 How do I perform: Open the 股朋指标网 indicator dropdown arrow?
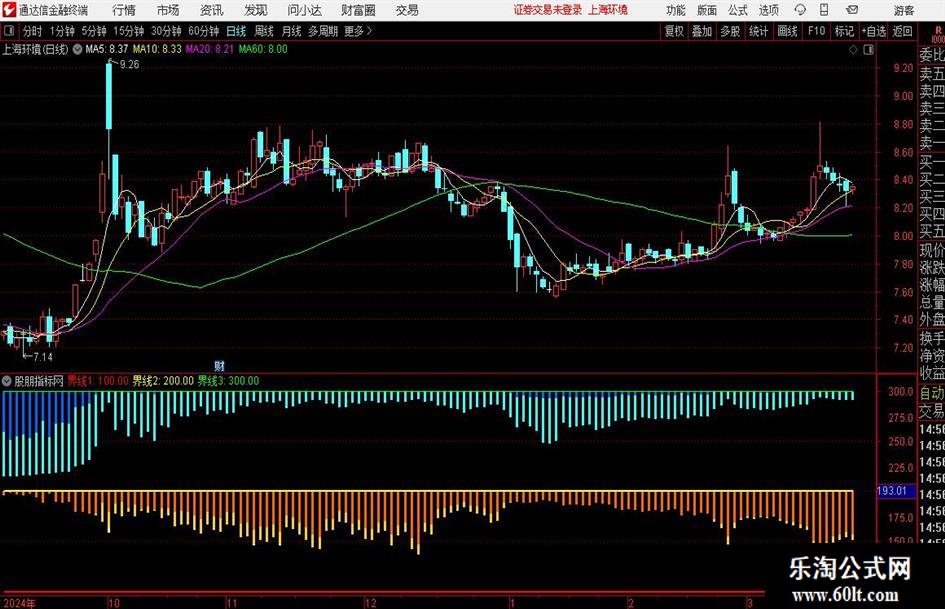[x=7, y=381]
